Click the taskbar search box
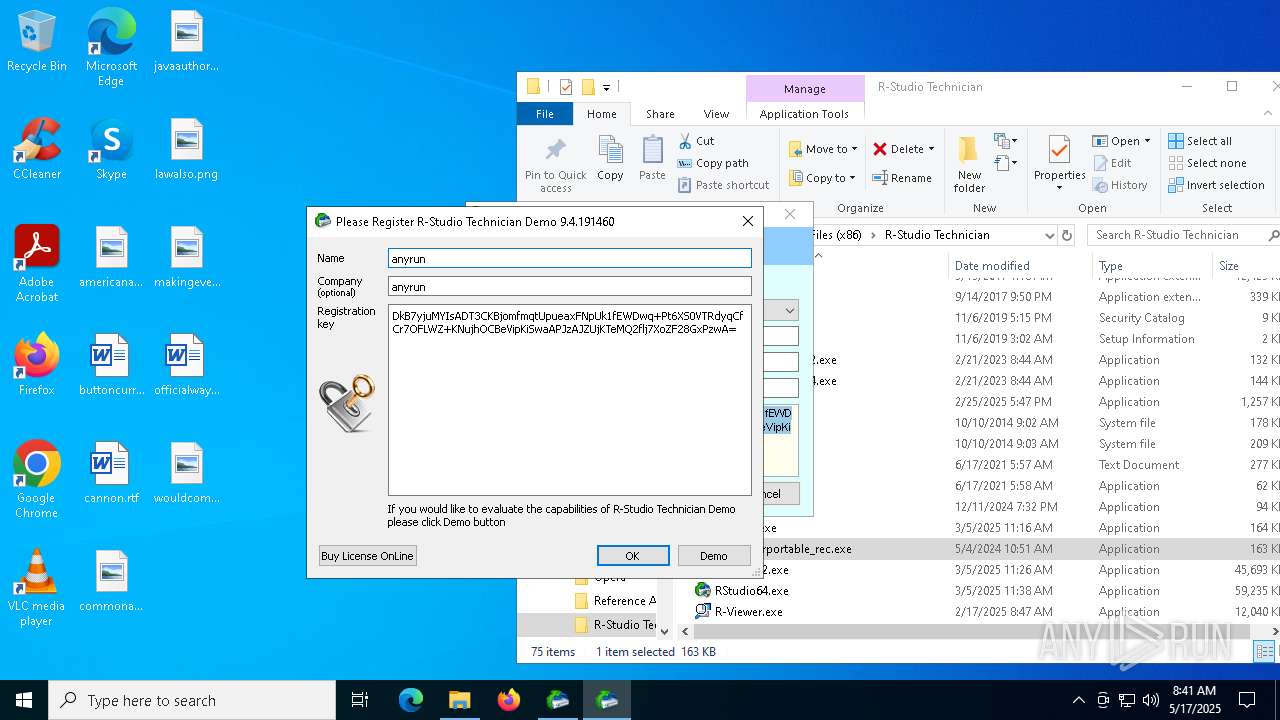This screenshot has width=1280, height=720. tap(192, 700)
